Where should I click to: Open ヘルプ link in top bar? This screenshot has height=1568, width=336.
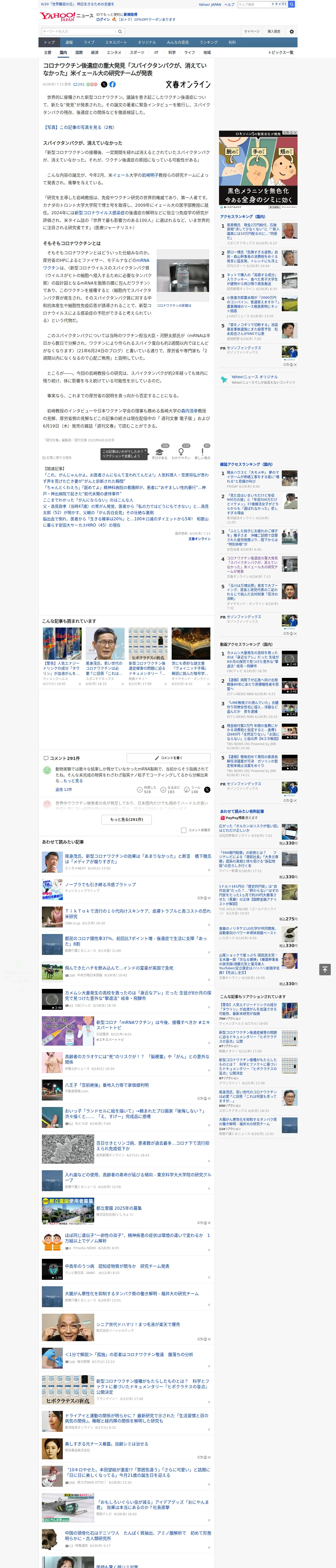pyautogui.click(x=229, y=4)
